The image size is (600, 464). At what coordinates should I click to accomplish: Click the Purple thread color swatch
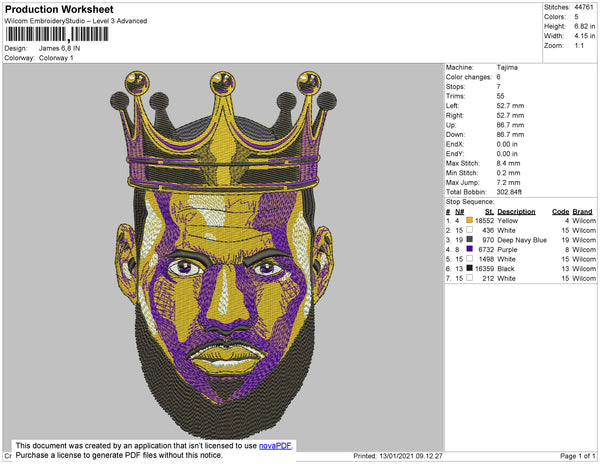pos(470,249)
